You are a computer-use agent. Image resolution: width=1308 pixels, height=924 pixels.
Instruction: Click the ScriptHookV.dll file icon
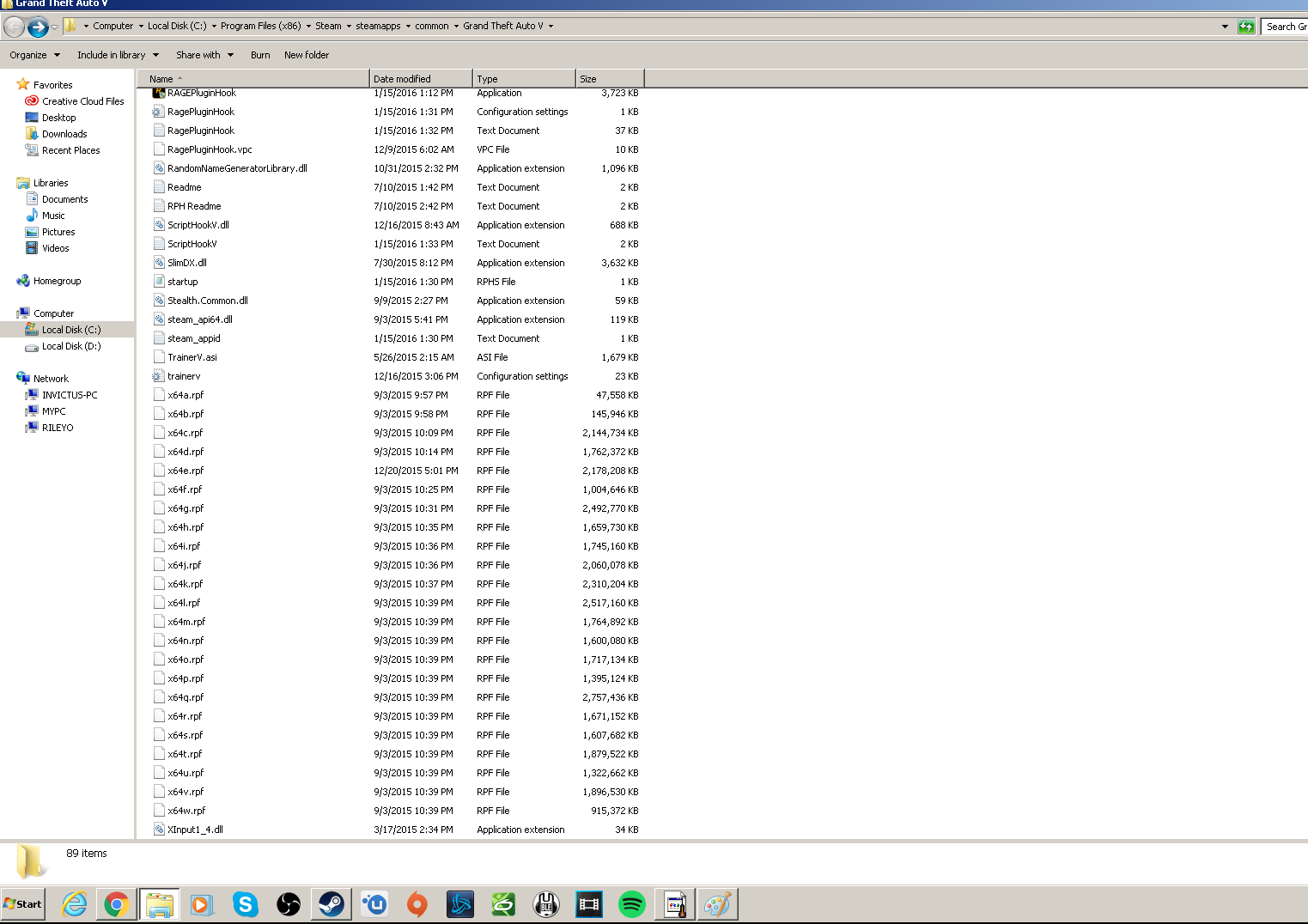(x=159, y=225)
